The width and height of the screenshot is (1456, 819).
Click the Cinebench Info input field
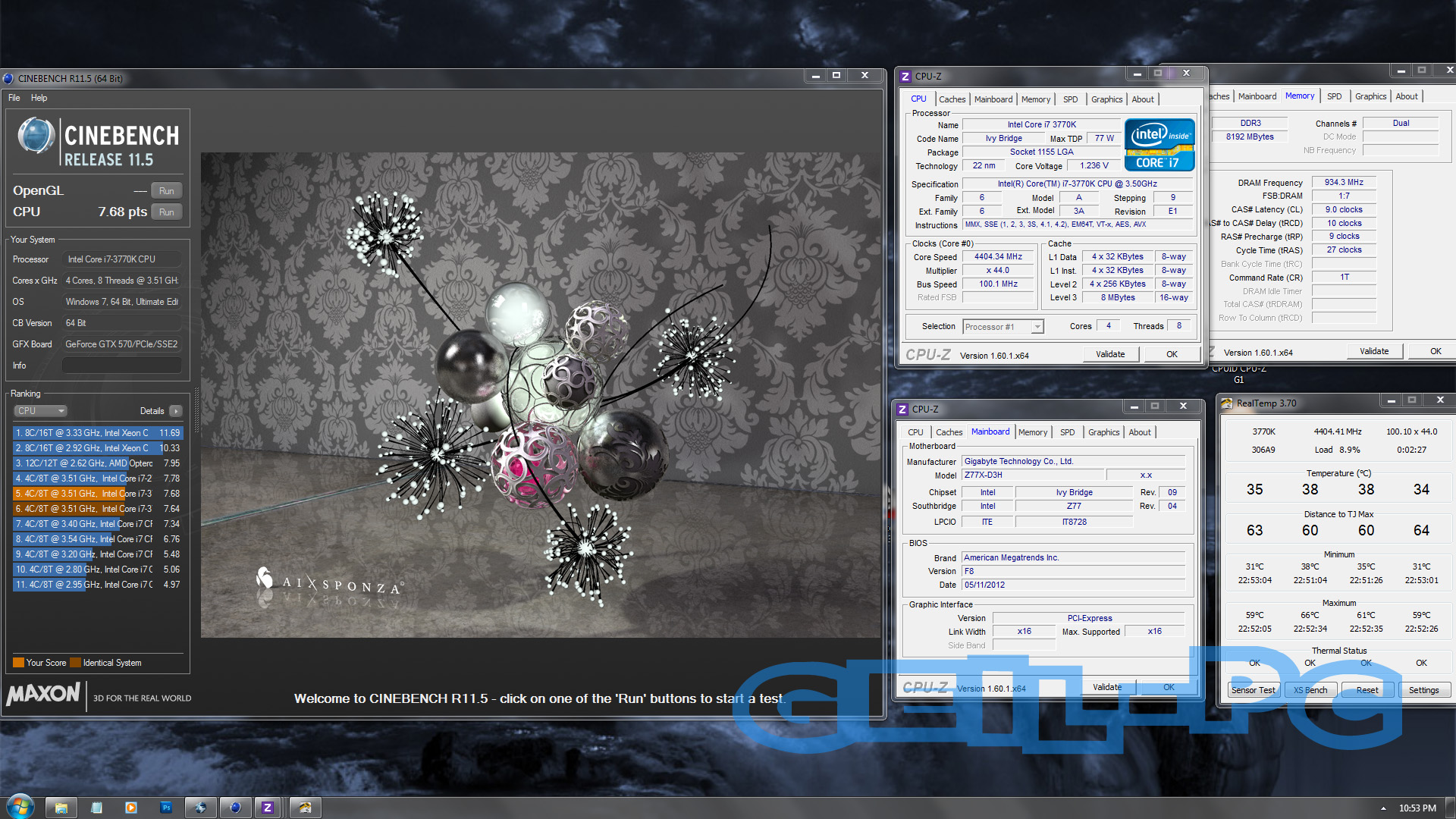(x=121, y=366)
